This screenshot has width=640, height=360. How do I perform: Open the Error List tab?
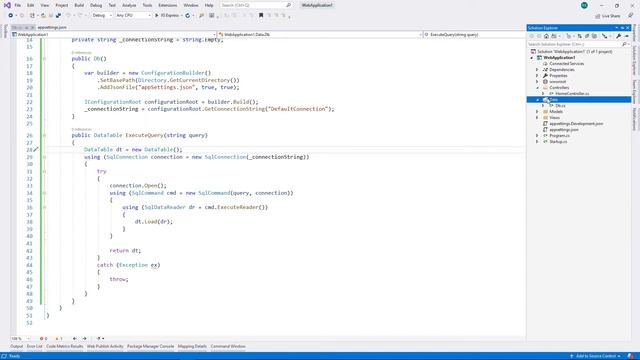(35, 347)
